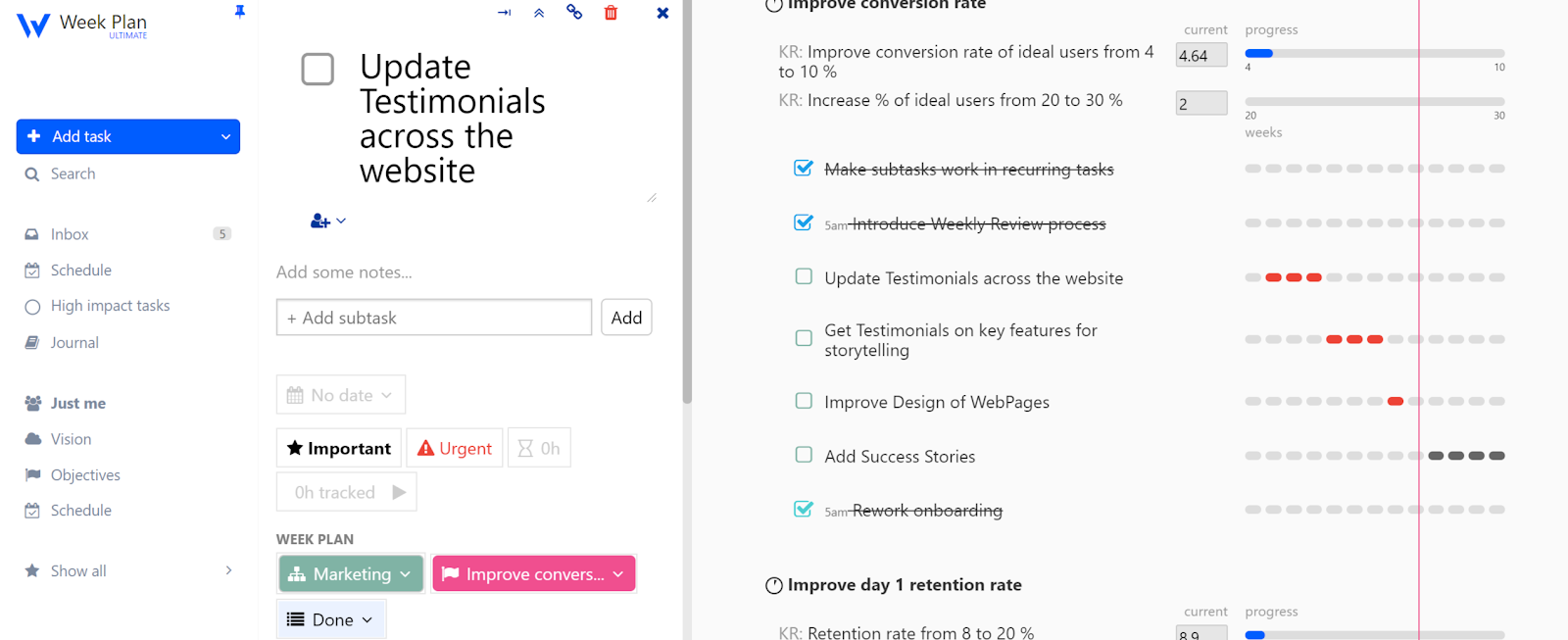1568x640 pixels.
Task: Close the task detail panel
Action: tap(662, 13)
